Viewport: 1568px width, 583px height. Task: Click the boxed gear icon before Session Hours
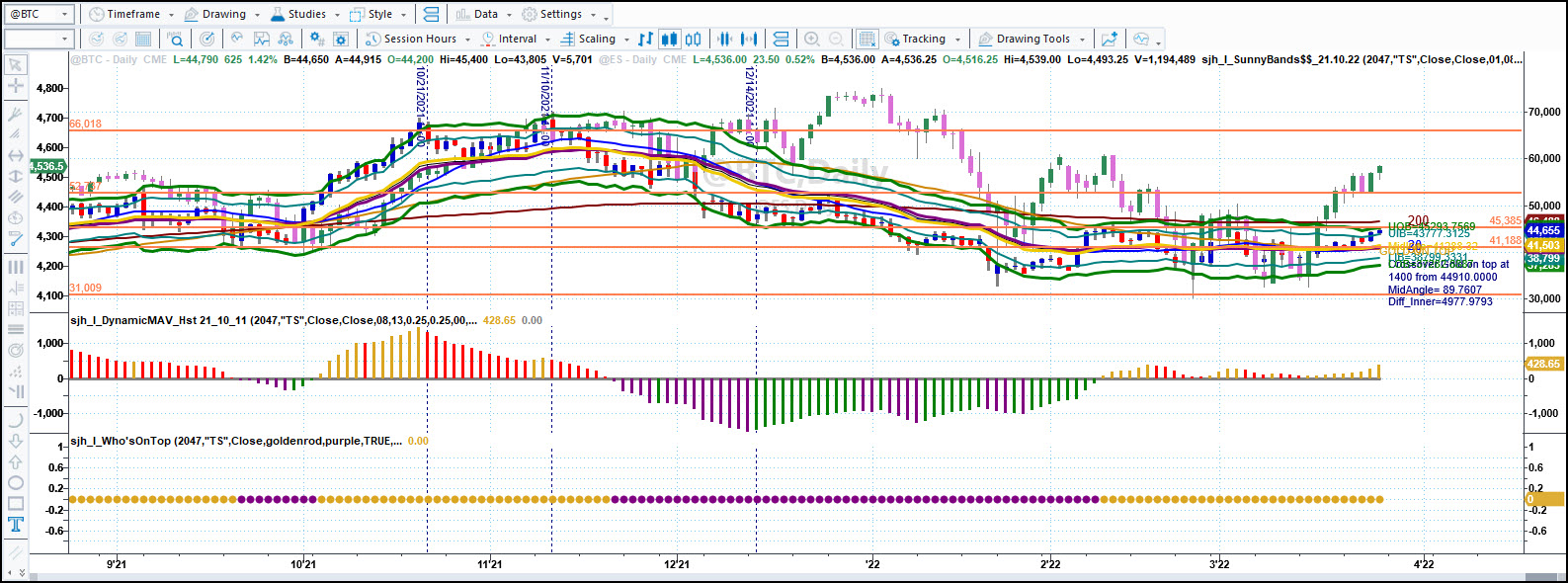[x=341, y=40]
